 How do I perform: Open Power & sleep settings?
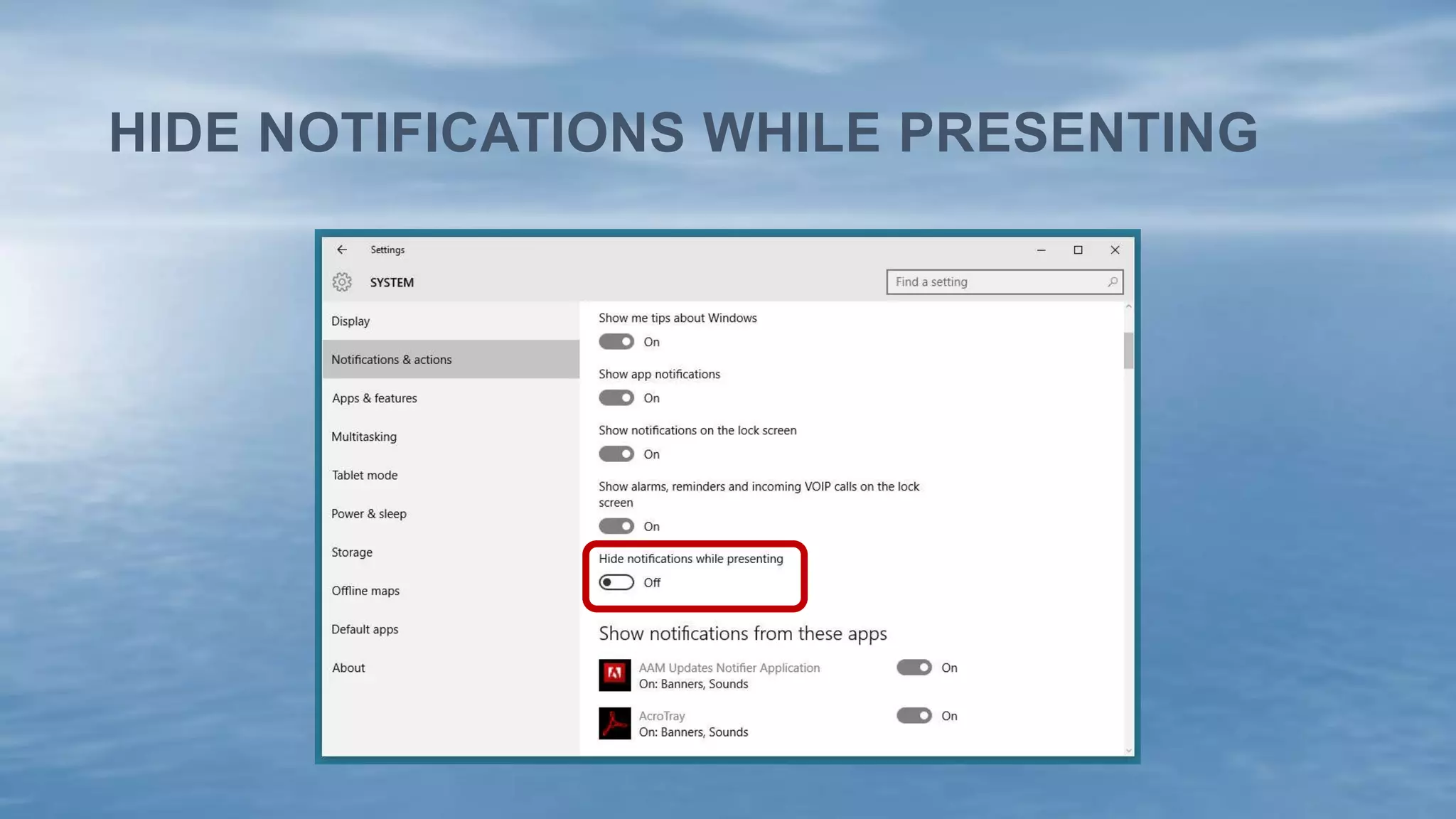(x=451, y=513)
